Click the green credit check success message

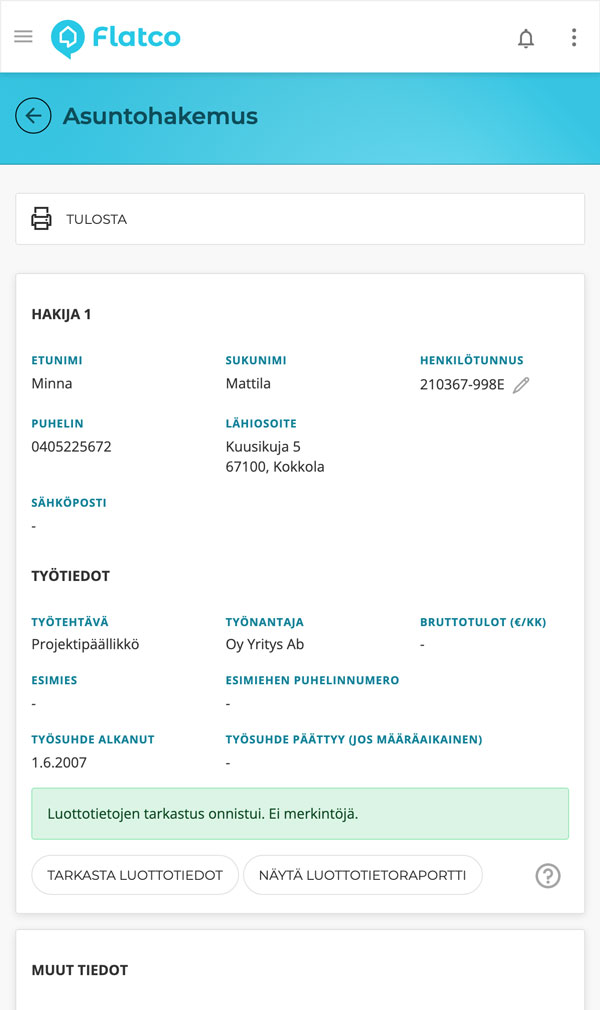click(300, 813)
